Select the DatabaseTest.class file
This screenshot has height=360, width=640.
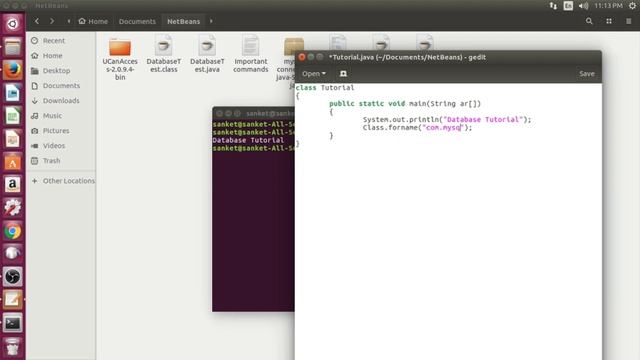(x=164, y=55)
